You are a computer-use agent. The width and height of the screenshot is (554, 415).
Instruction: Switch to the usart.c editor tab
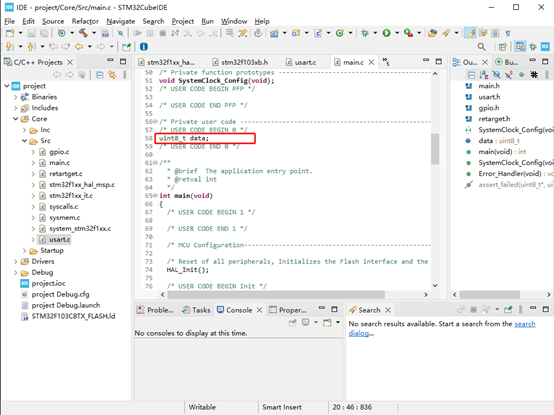(x=301, y=62)
